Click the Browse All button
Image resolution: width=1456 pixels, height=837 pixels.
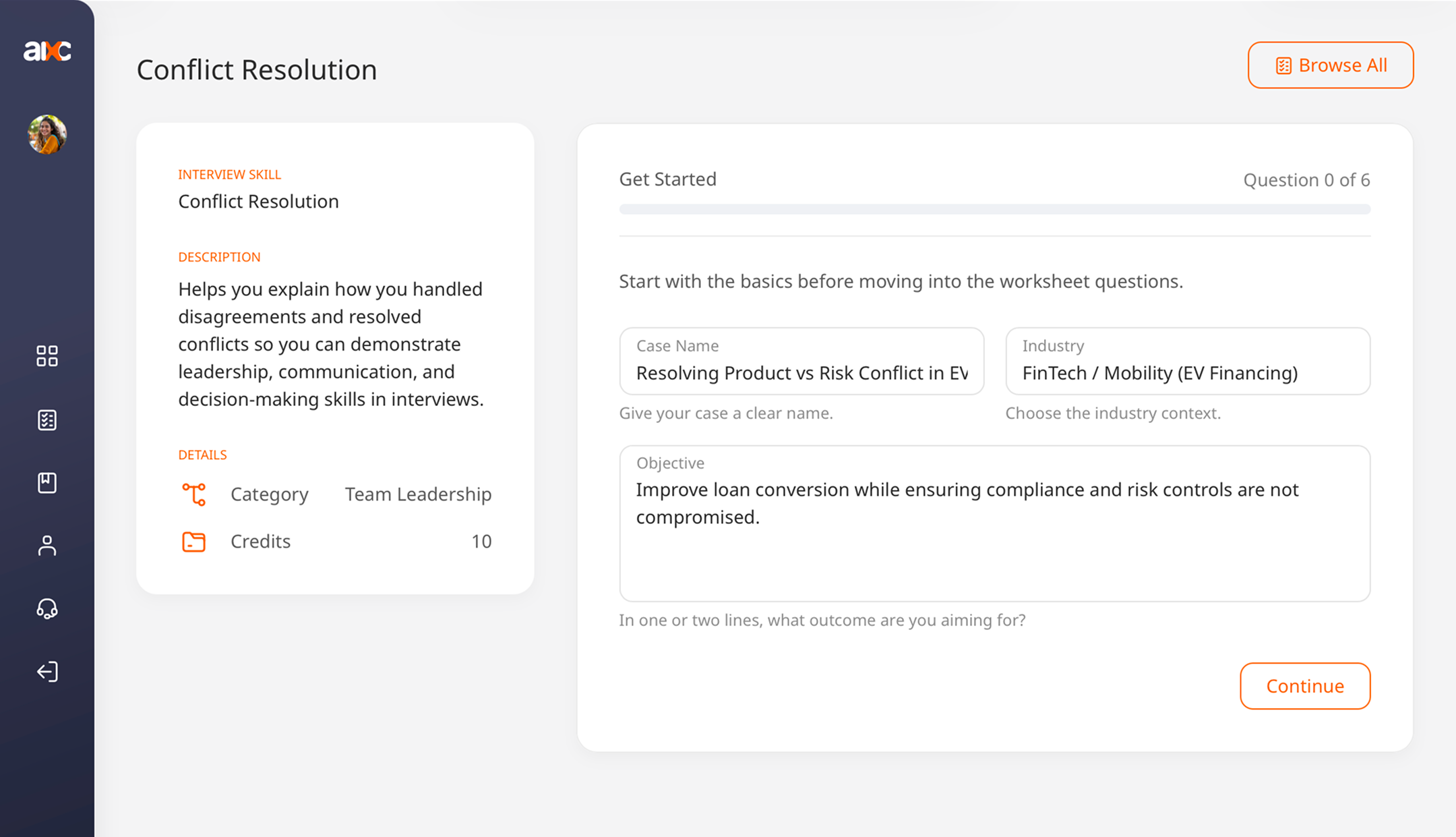point(1330,65)
